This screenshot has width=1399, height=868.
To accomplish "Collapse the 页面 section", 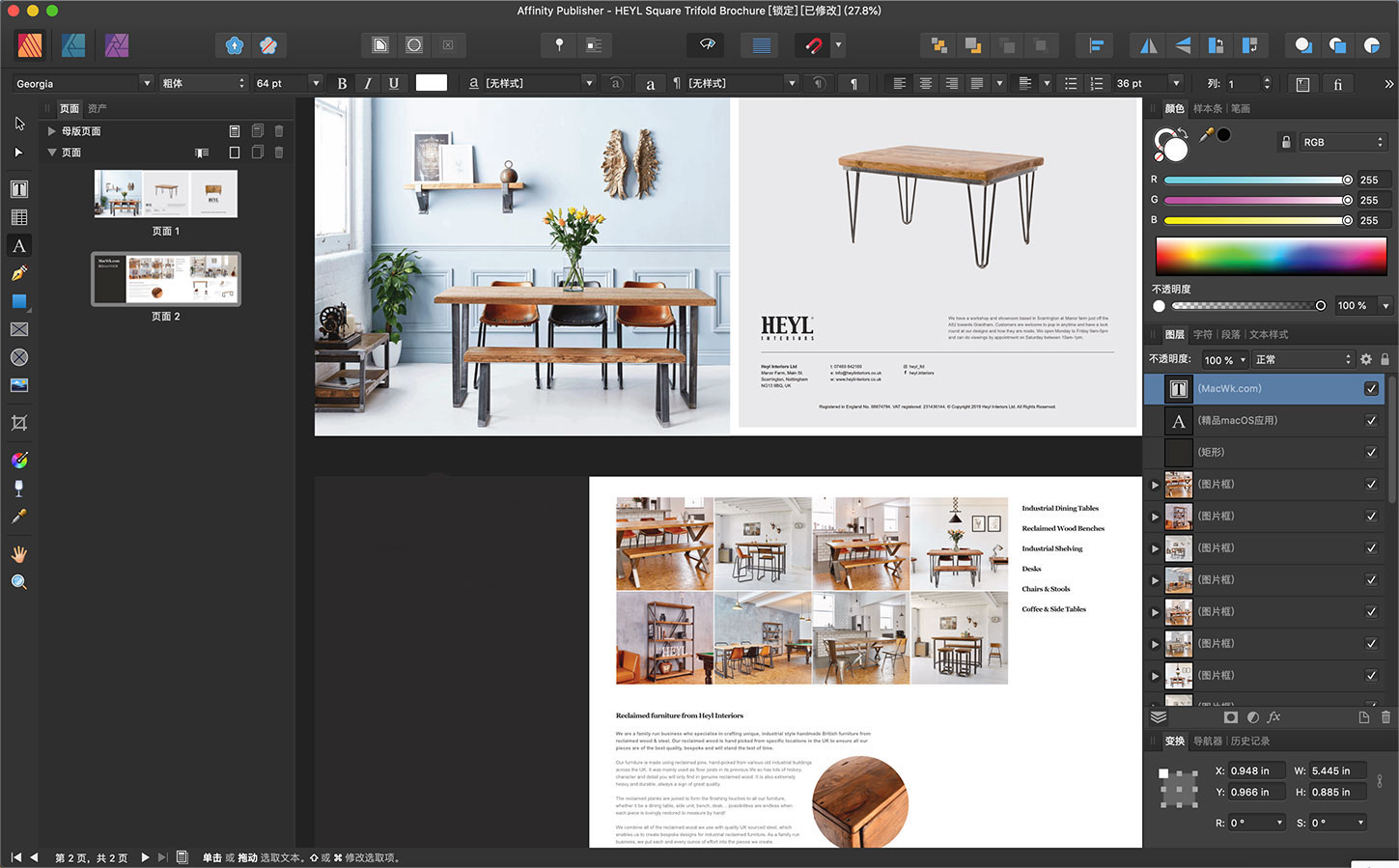I will pos(52,153).
